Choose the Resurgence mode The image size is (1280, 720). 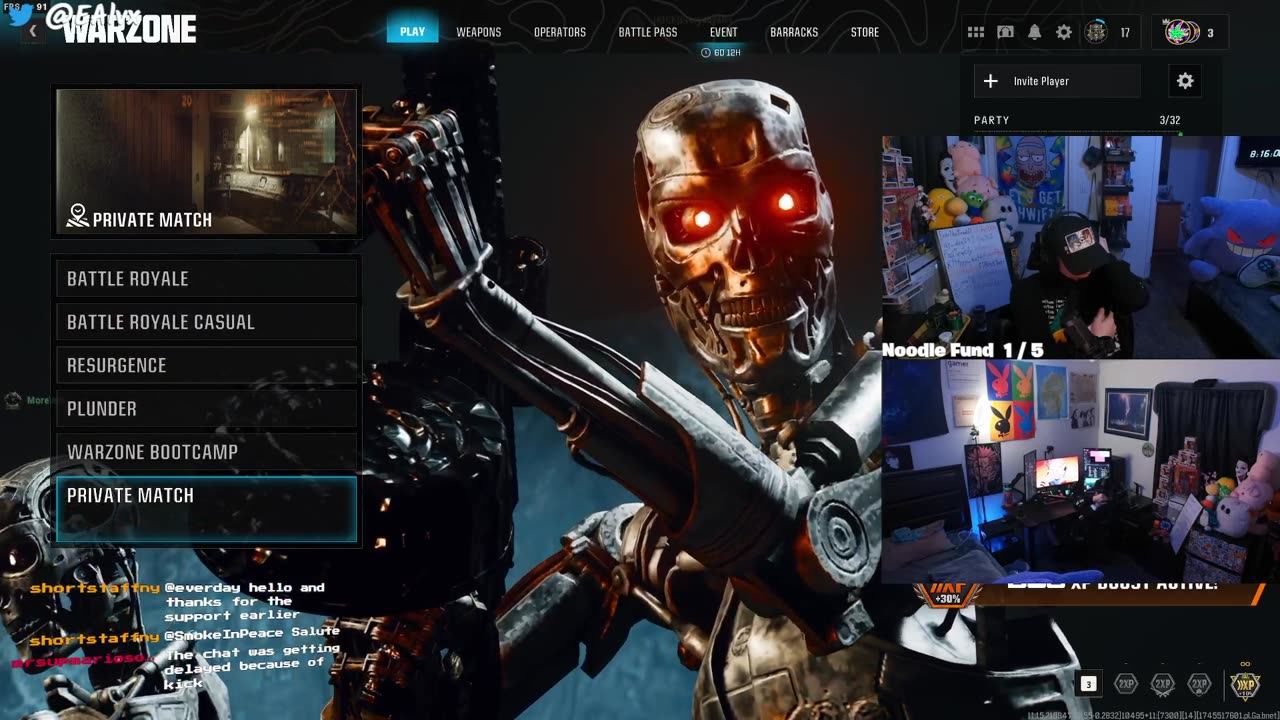(x=207, y=365)
